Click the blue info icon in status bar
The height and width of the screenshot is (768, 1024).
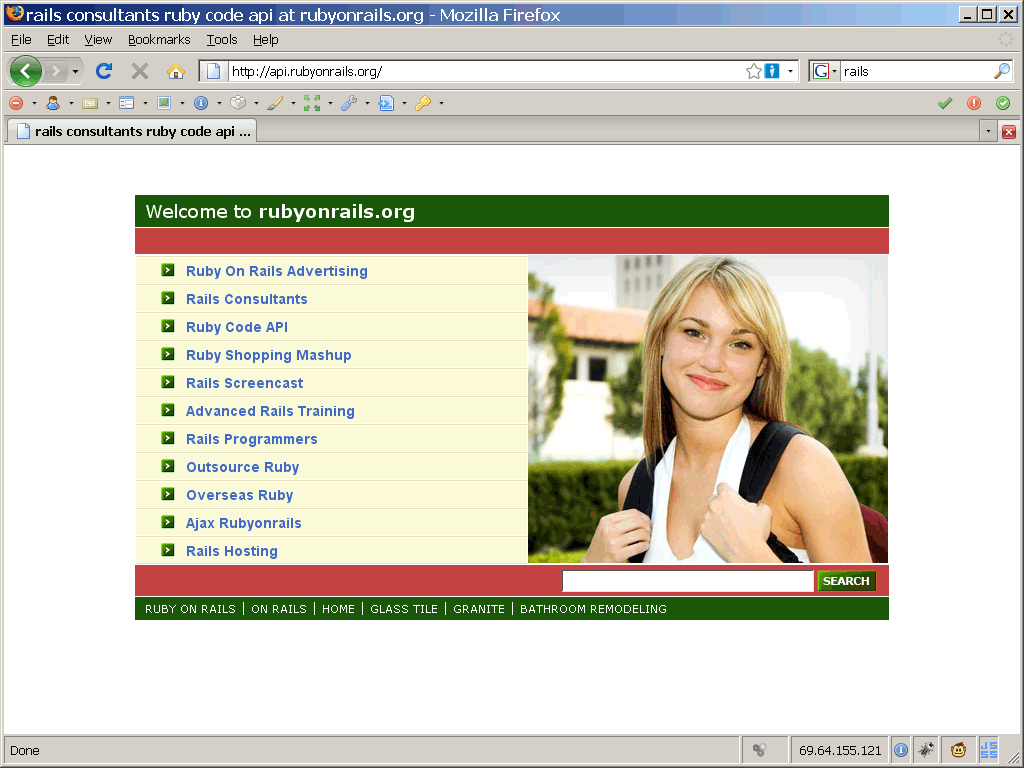click(x=901, y=750)
